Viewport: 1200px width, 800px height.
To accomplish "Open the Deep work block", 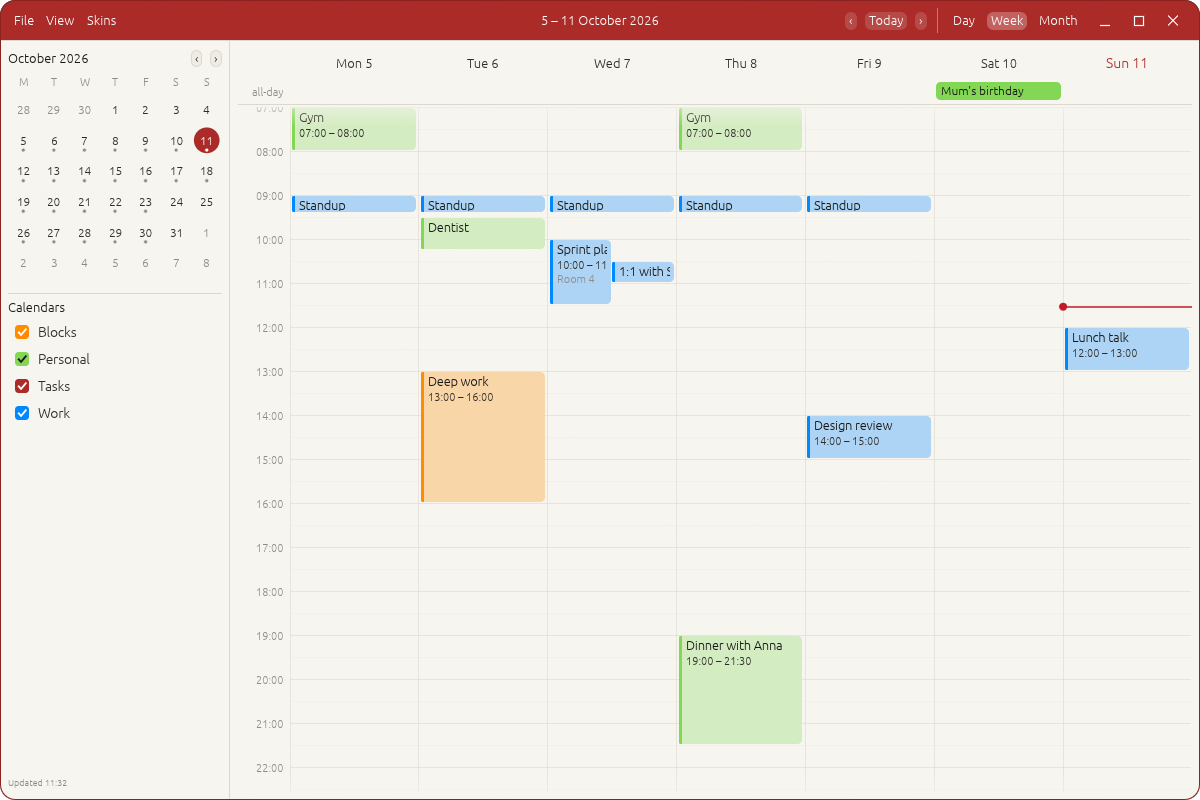I will coord(483,437).
